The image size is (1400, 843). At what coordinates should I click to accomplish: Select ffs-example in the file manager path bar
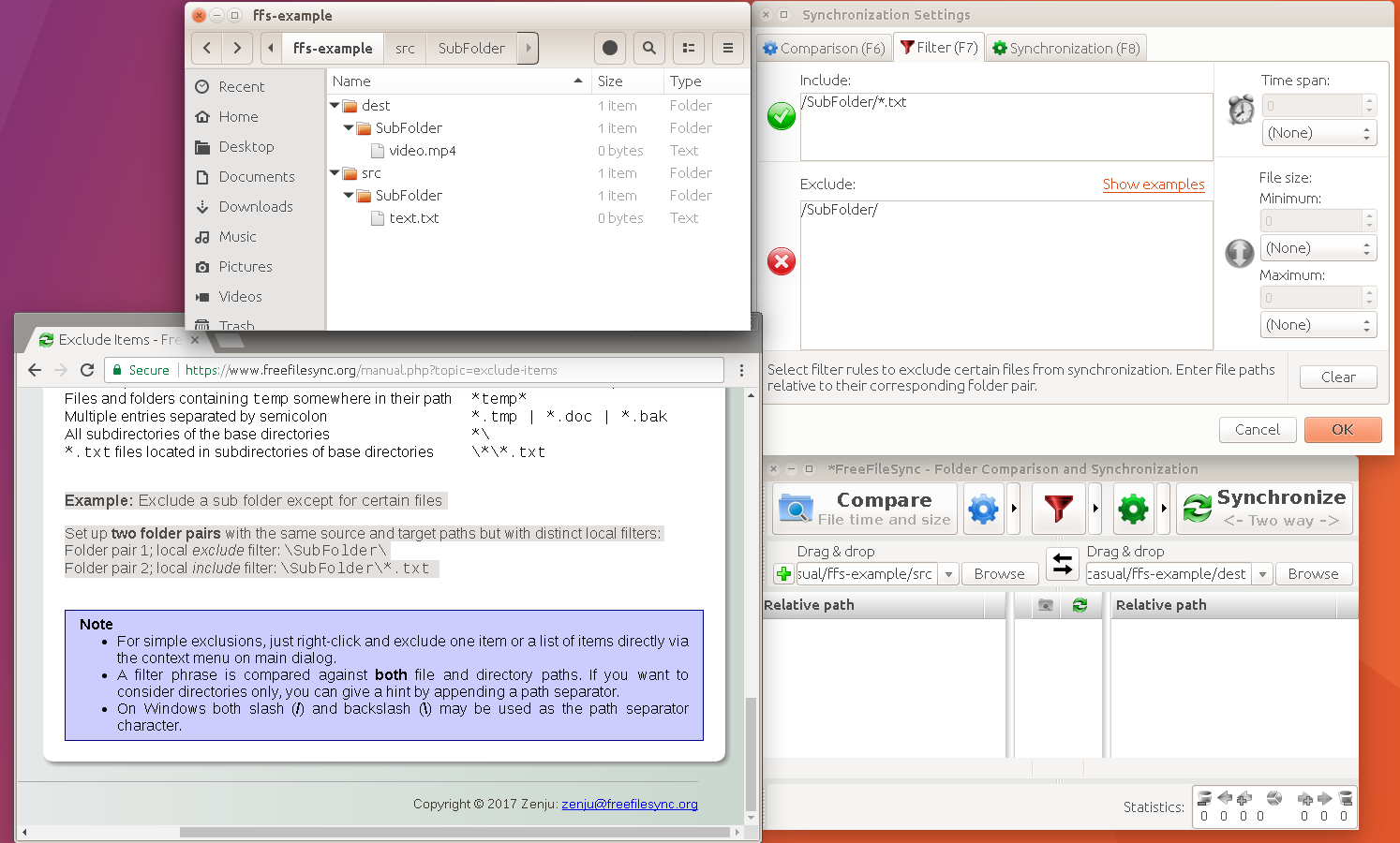tap(332, 48)
